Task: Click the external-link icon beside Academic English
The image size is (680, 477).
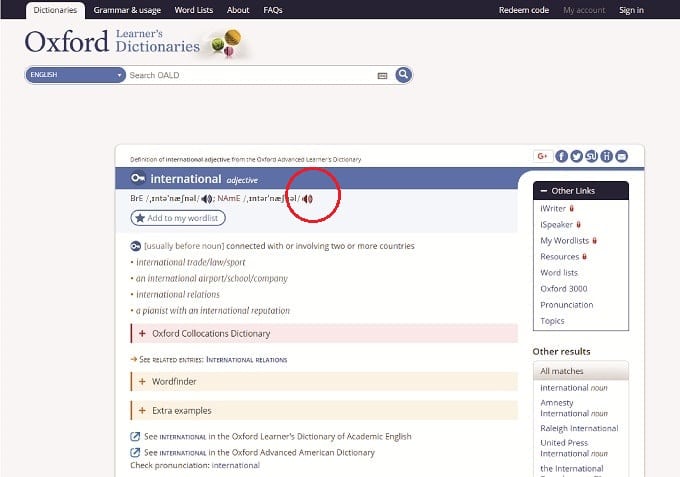Action: tap(135, 436)
